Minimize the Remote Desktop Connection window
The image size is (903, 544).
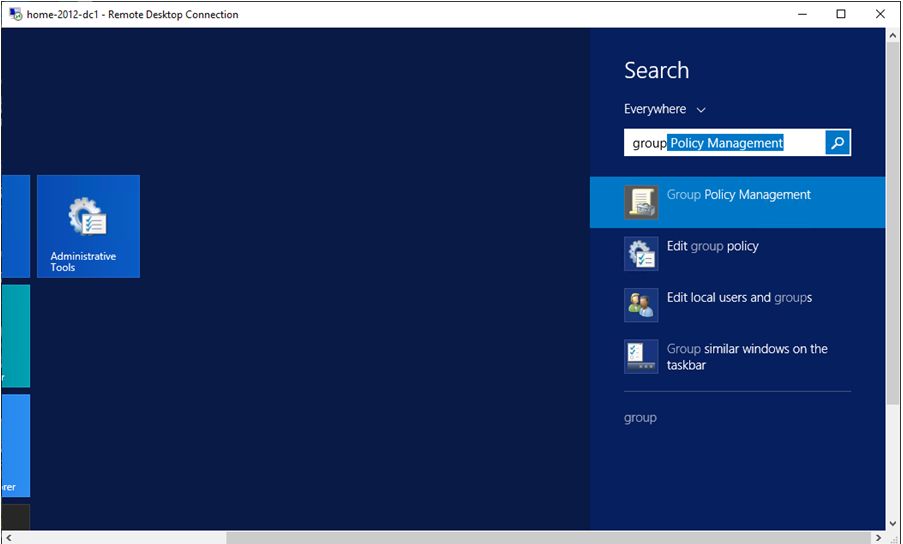click(x=802, y=14)
